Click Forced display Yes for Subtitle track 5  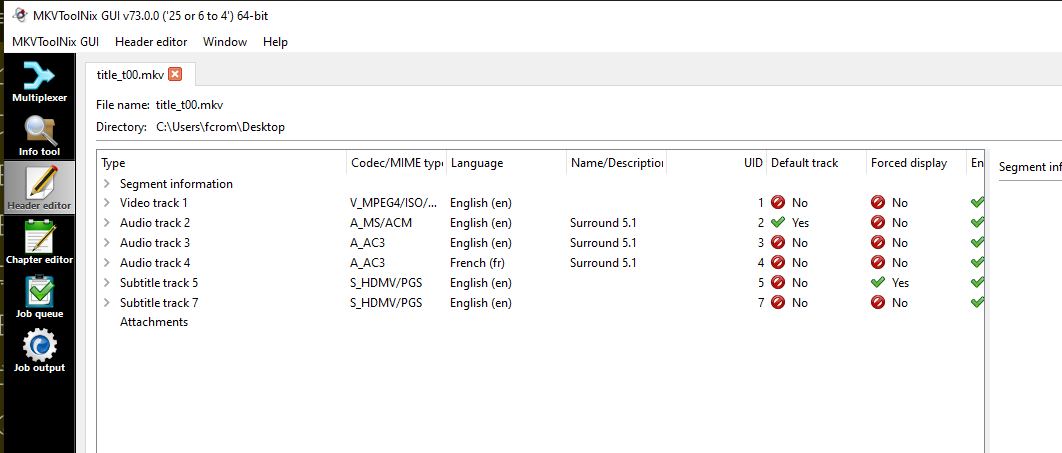pos(890,283)
